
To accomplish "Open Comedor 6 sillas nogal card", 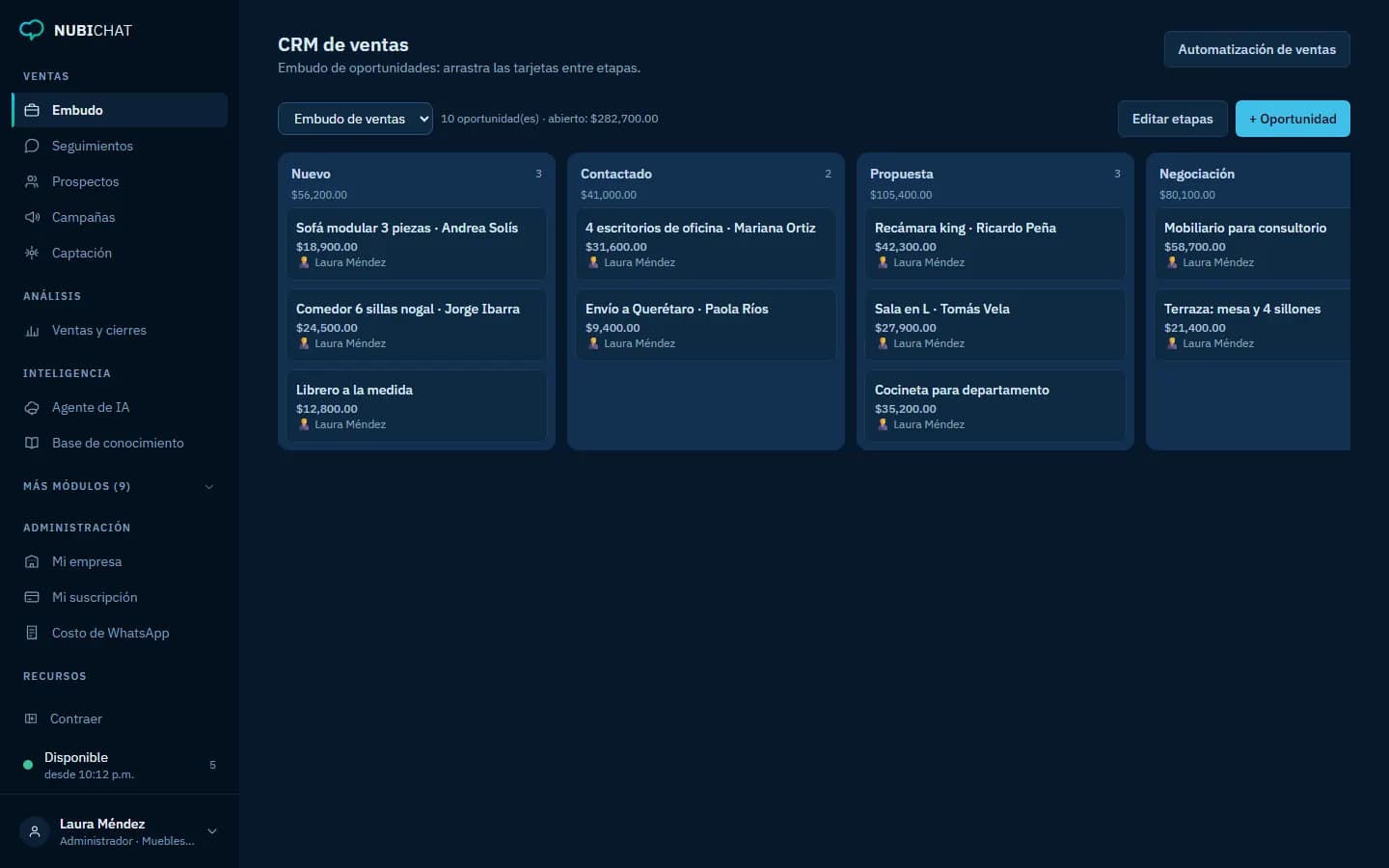I will click(417, 325).
